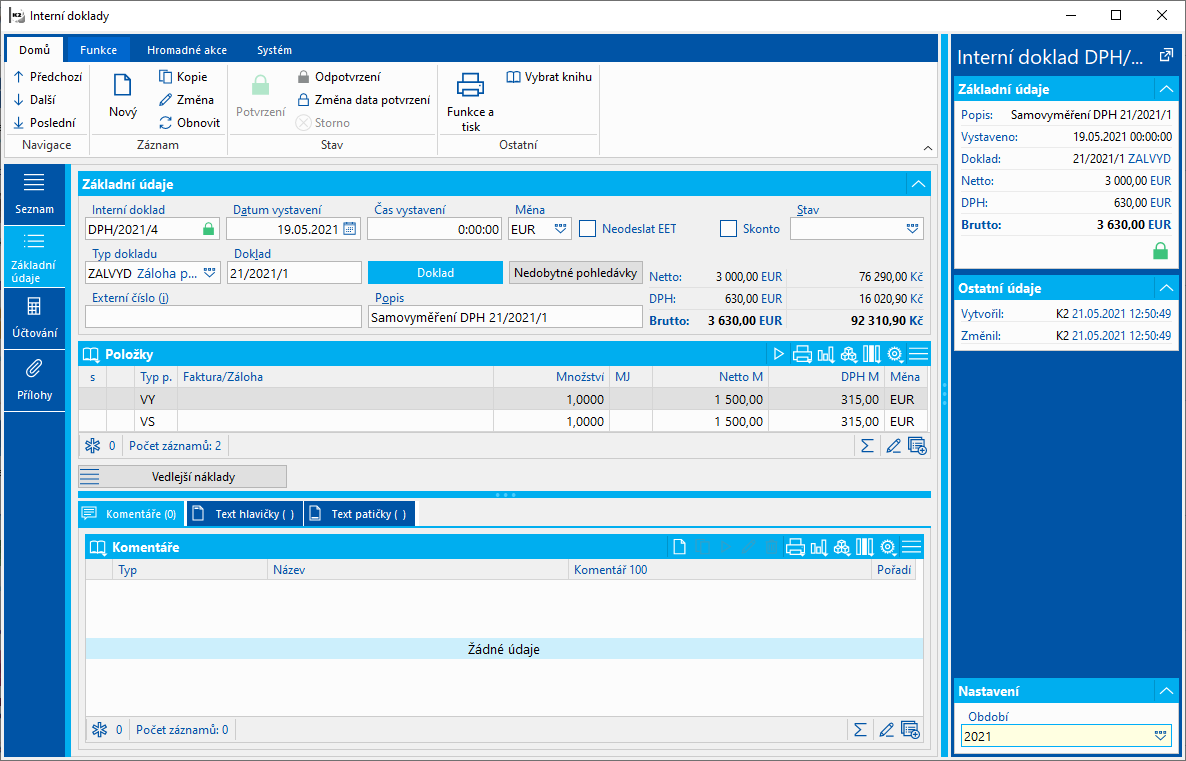This screenshot has width=1186, height=761.
Task: Open Funkce a tisk printer icon
Action: (470, 85)
